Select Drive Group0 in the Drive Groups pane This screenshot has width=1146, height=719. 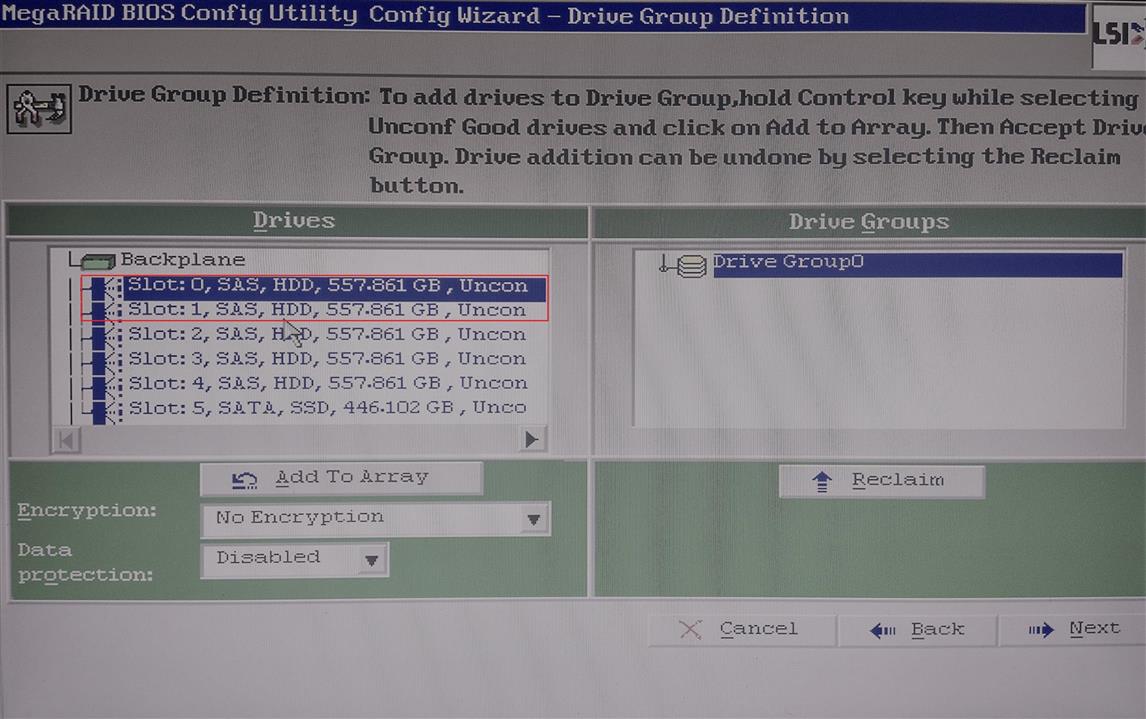point(917,264)
